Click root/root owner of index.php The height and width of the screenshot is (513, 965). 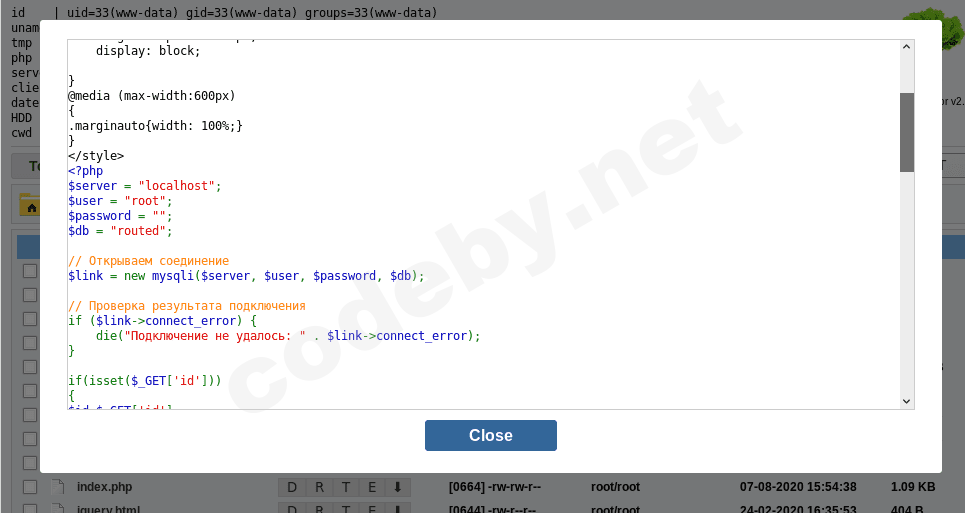coord(615,487)
